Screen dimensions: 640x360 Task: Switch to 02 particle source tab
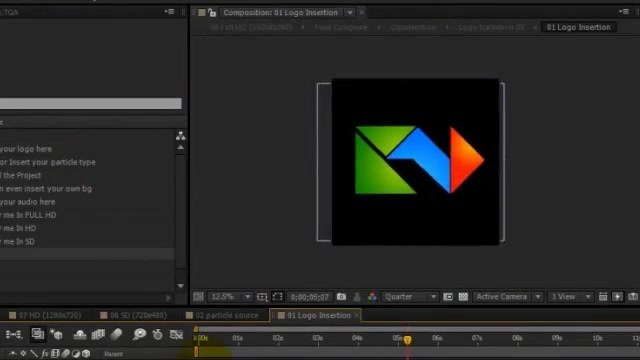[x=222, y=315]
